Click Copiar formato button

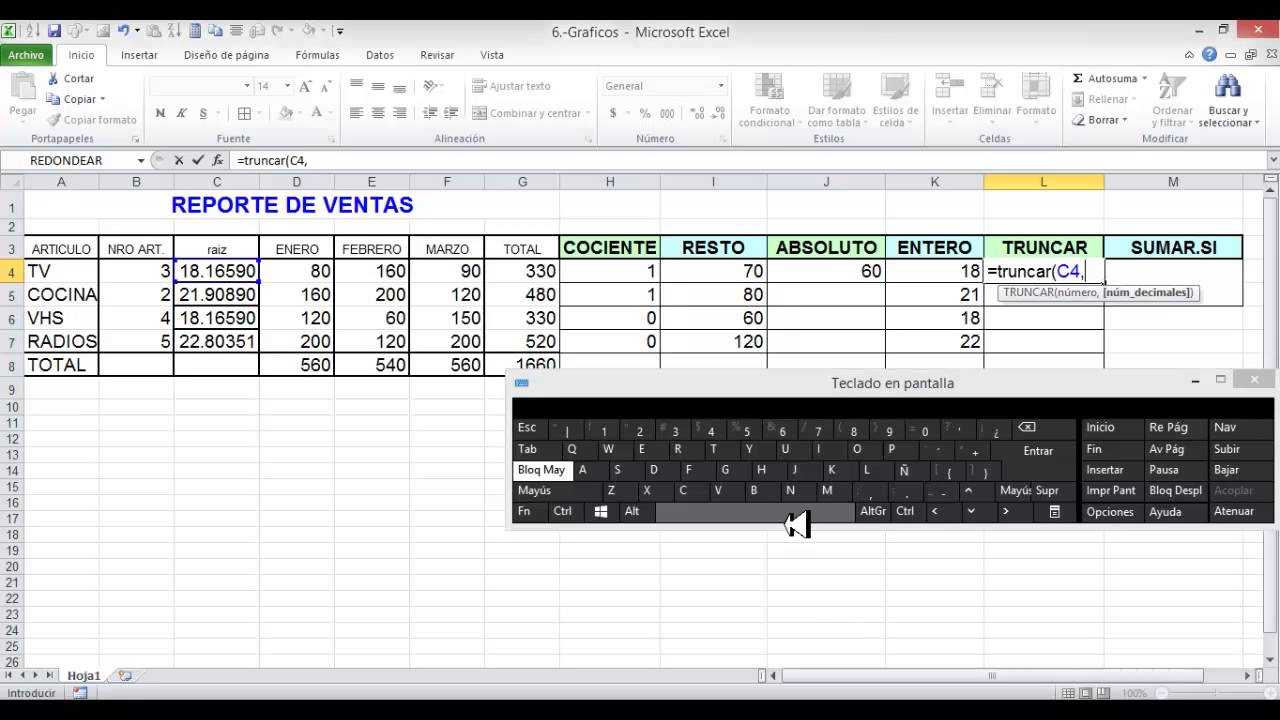tap(91, 120)
